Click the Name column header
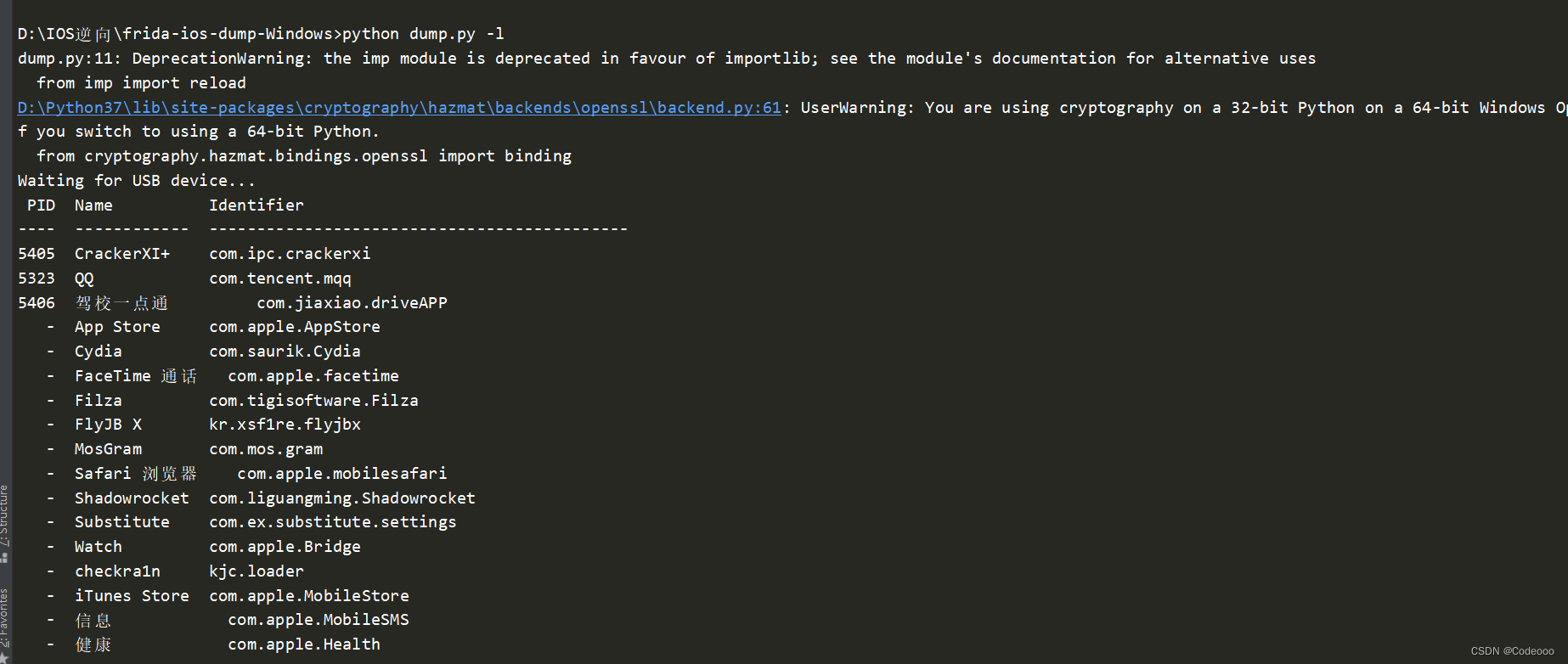 pyautogui.click(x=93, y=205)
